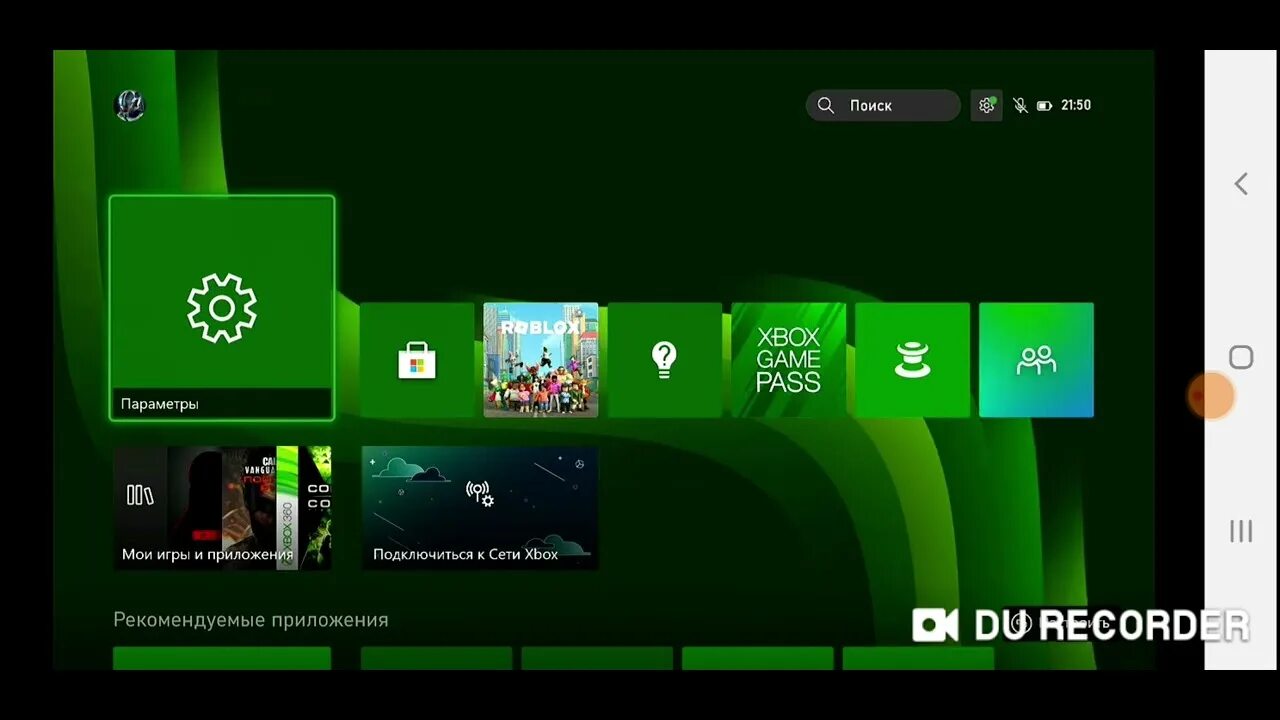Click the magnifier icon in search box
Viewport: 1280px width, 720px height.
pyautogui.click(x=826, y=105)
